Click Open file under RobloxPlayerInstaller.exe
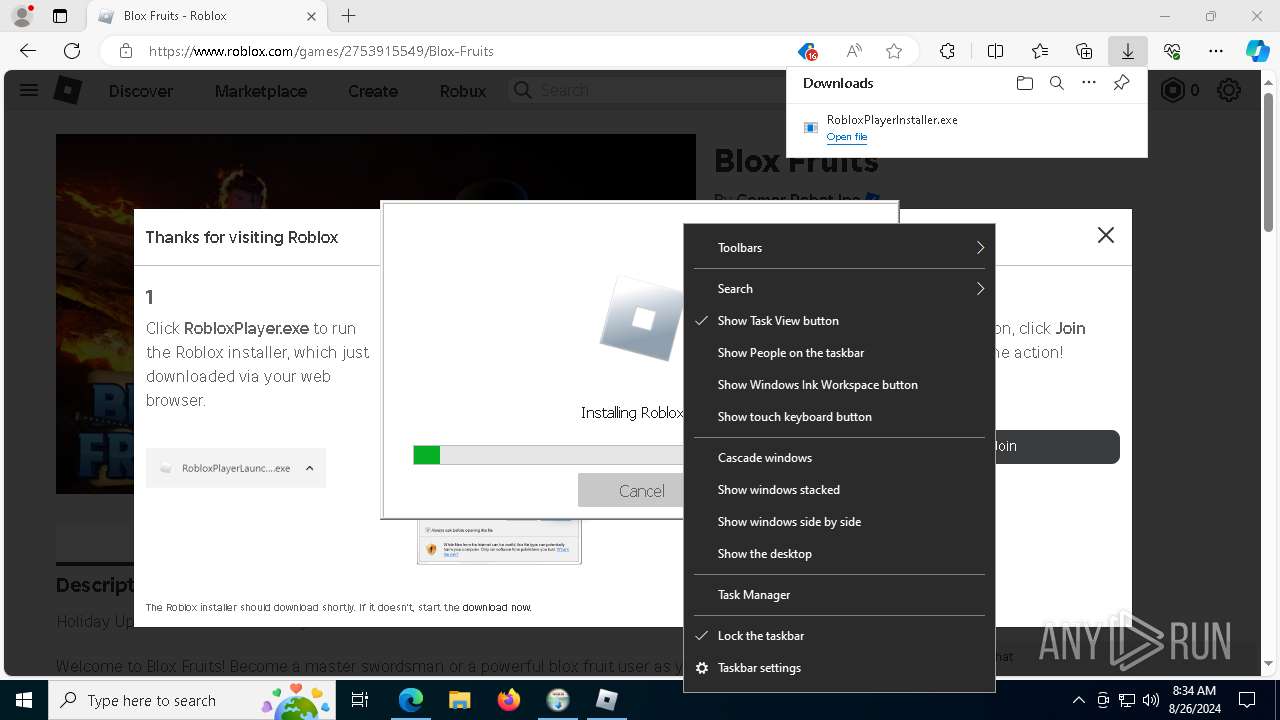This screenshot has width=1280, height=720. coord(847,137)
